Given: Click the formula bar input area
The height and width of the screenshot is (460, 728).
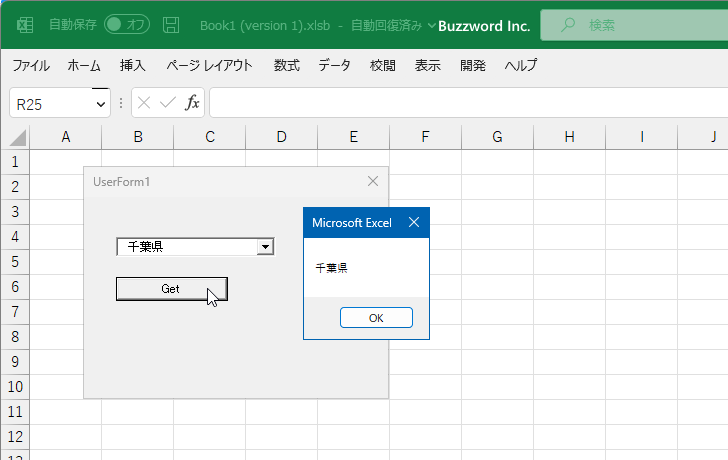Looking at the screenshot, I should [468, 103].
